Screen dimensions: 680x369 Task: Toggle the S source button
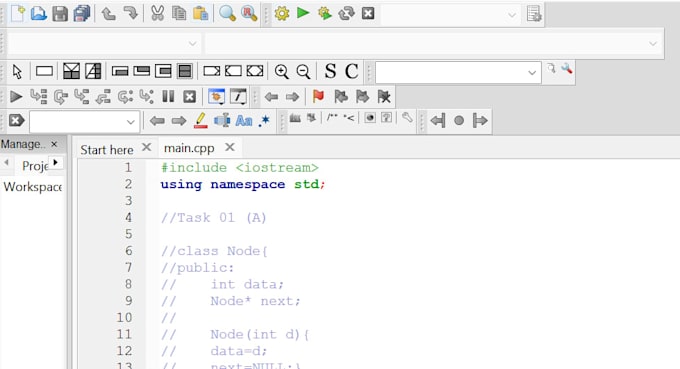[x=330, y=71]
